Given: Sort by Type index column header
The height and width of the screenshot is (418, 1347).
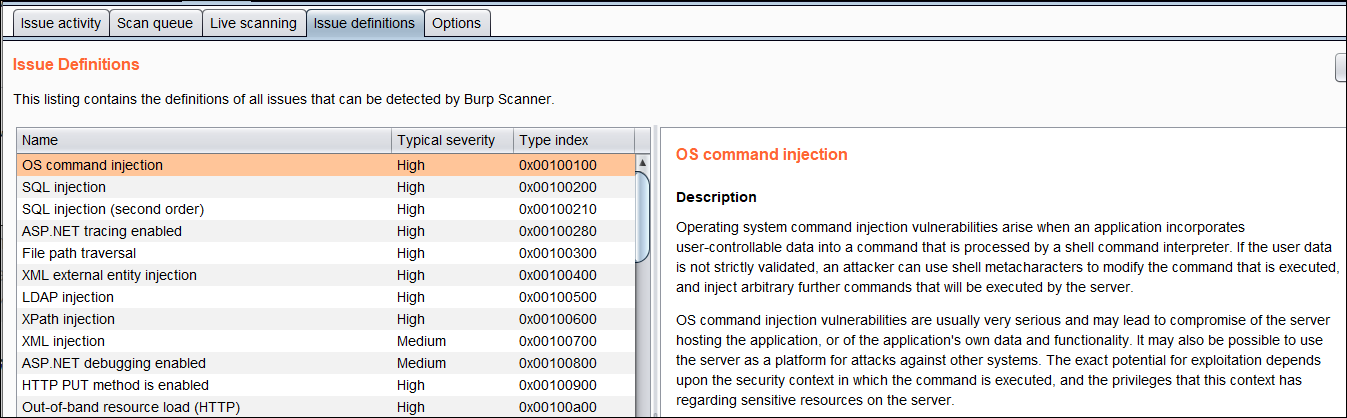Looking at the screenshot, I should click(x=573, y=140).
